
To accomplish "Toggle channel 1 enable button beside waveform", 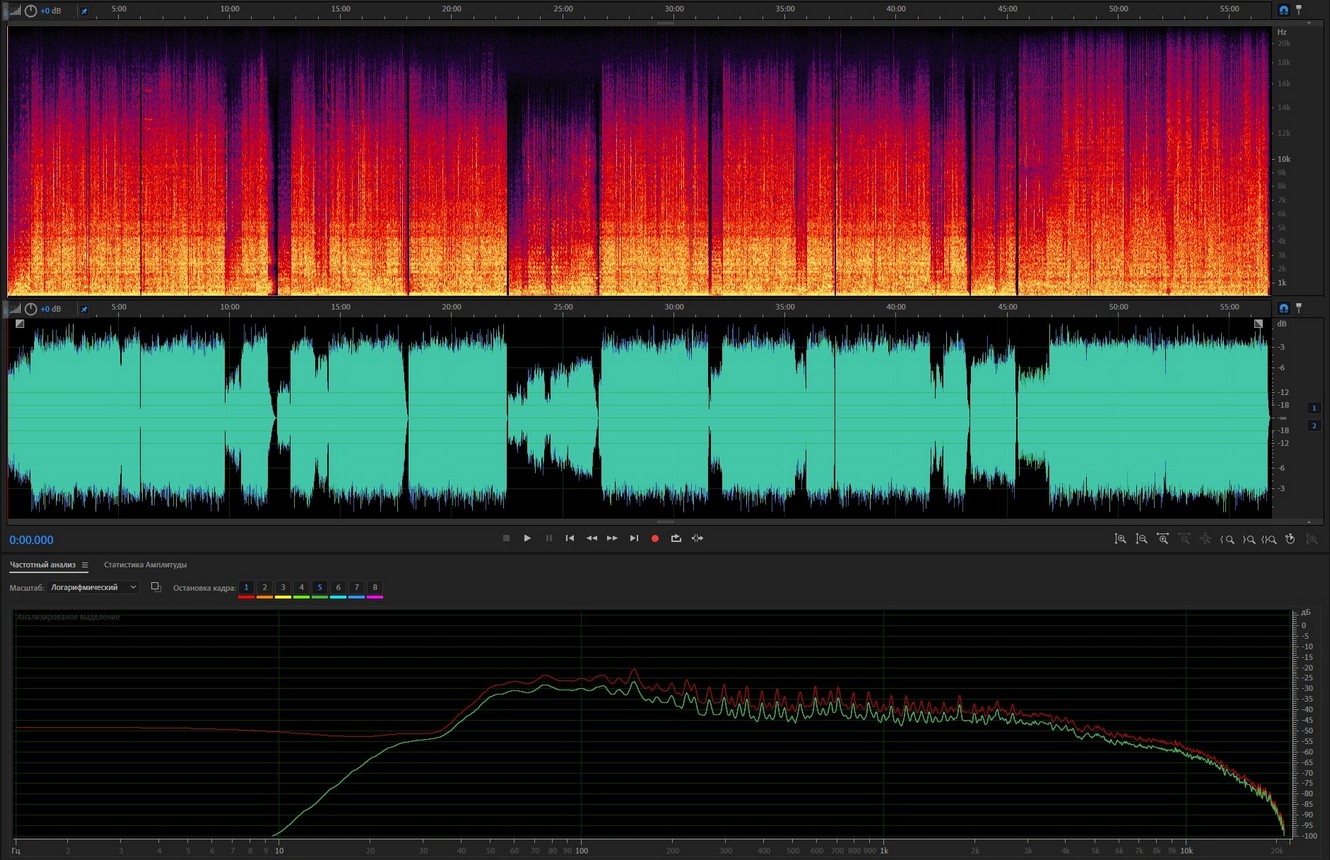I will coord(1314,408).
